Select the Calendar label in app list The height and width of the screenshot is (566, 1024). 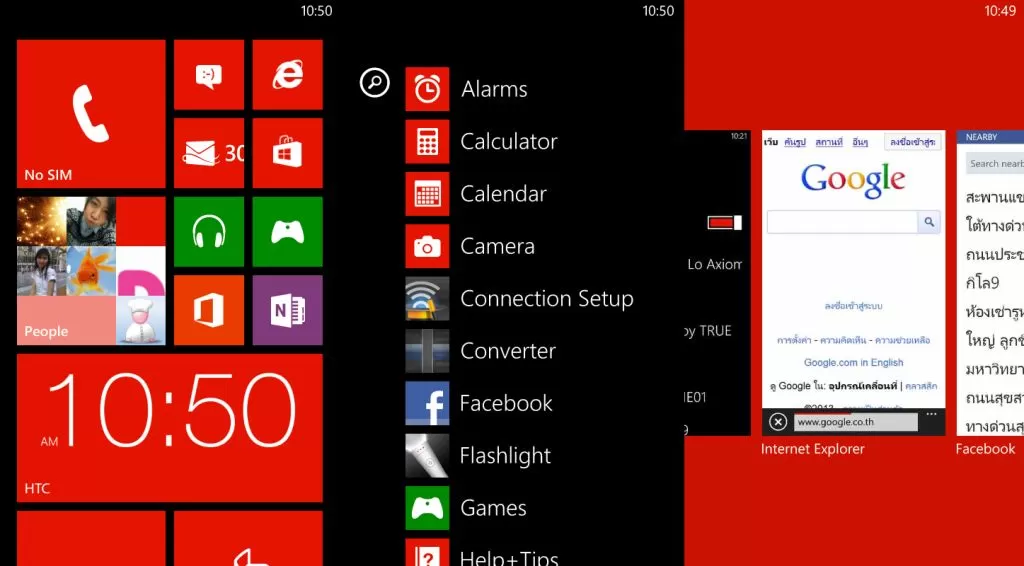point(504,194)
